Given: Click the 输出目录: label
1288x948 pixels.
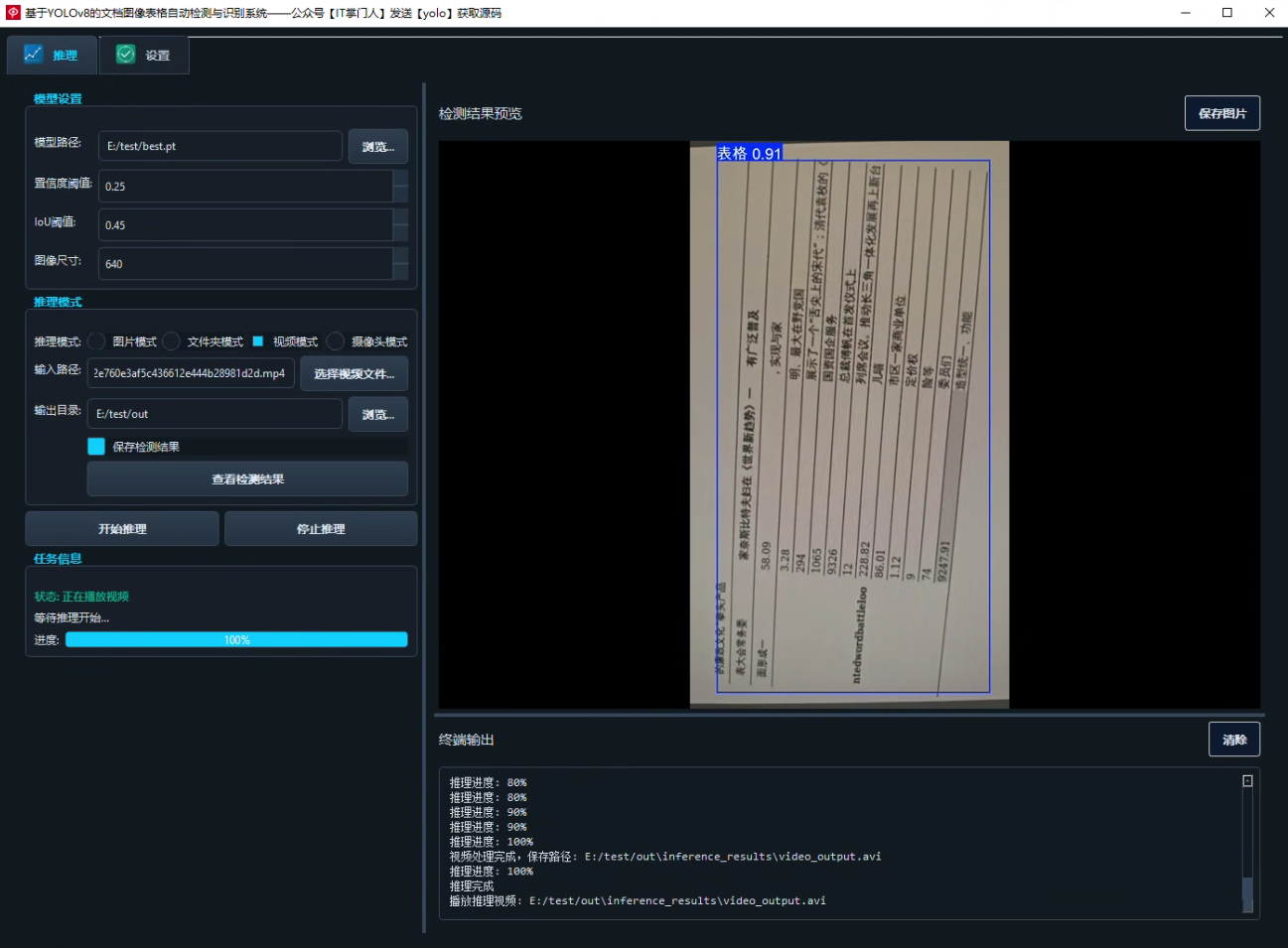Looking at the screenshot, I should coord(58,410).
